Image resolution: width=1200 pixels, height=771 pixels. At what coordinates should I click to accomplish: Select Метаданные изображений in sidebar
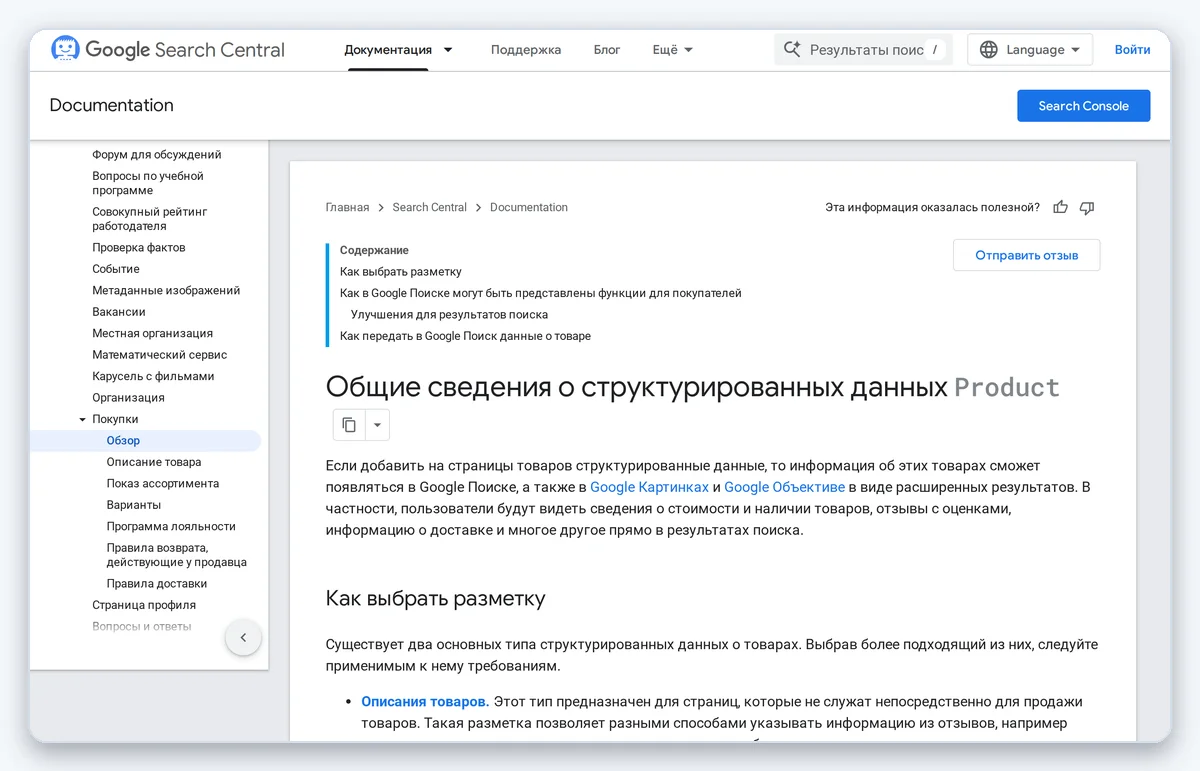(x=166, y=291)
